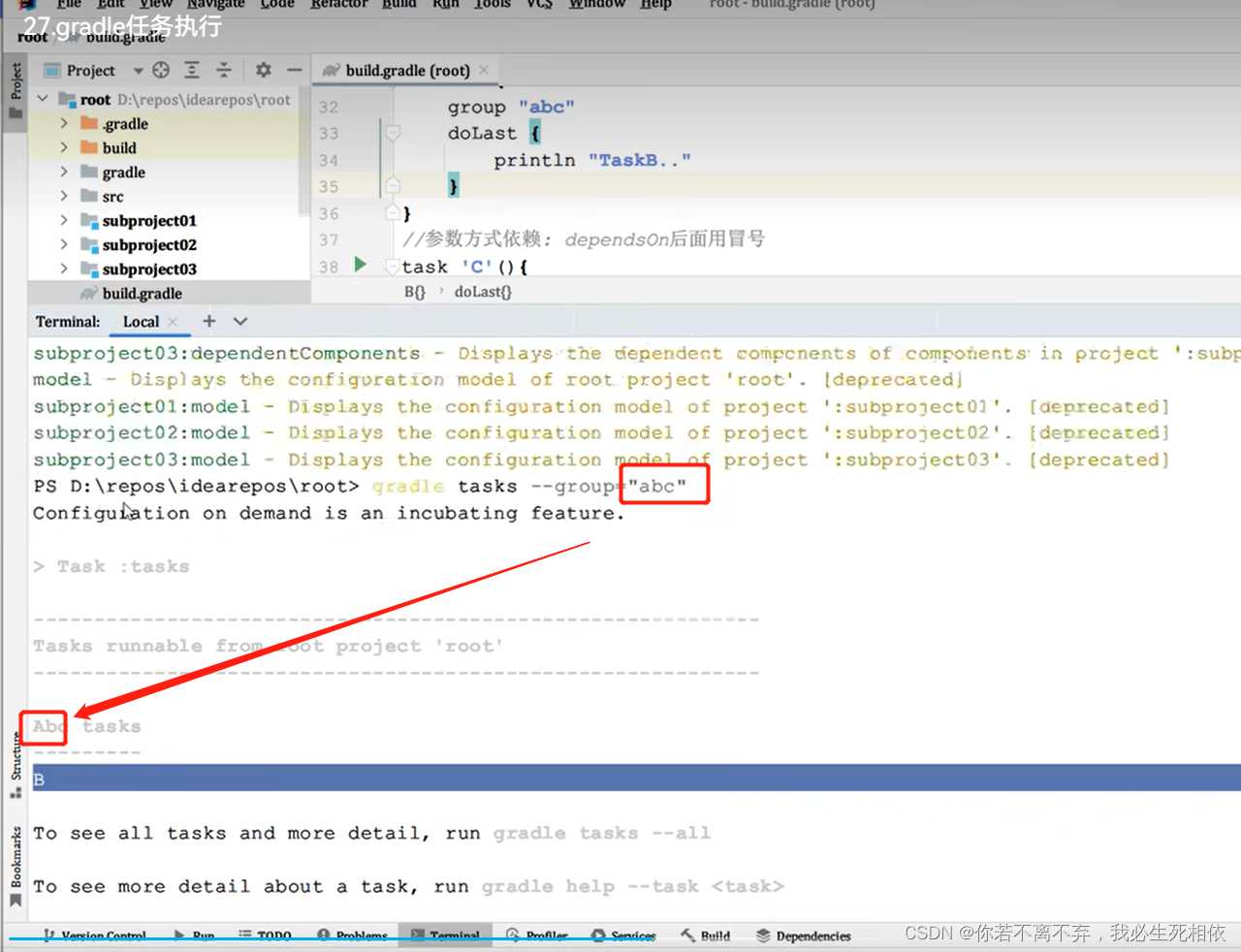Screen dimensions: 1241x952
Task: Click root breadcrumb in navigation bar
Action: click(32, 37)
